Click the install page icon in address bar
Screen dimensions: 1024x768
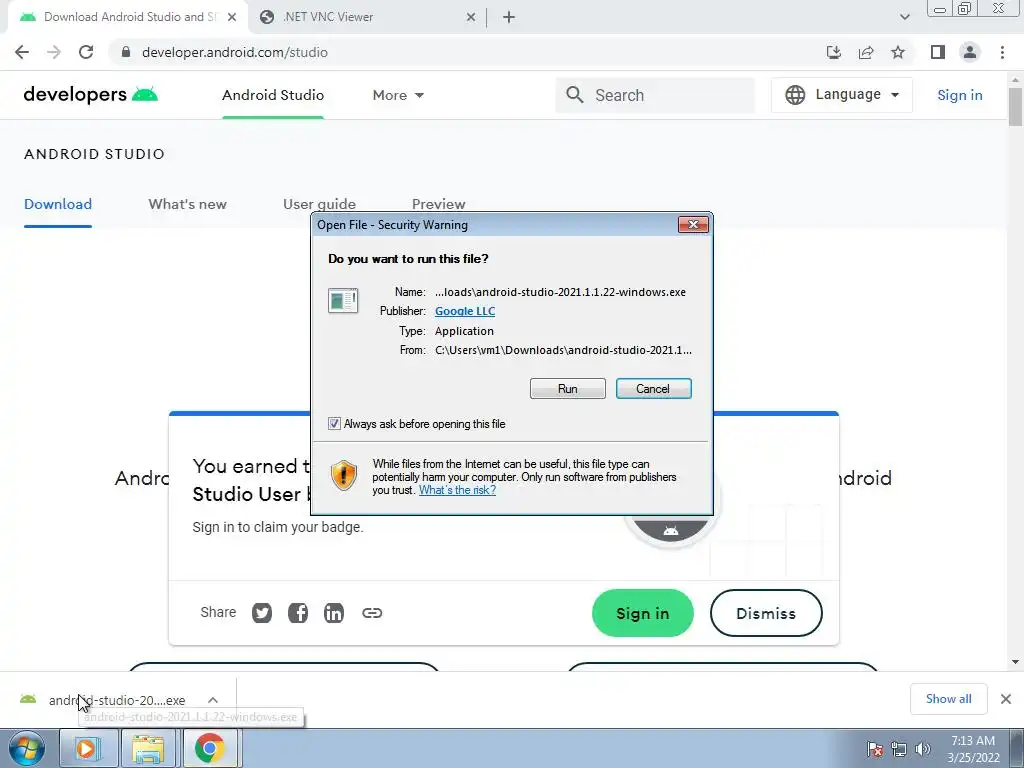tap(834, 52)
